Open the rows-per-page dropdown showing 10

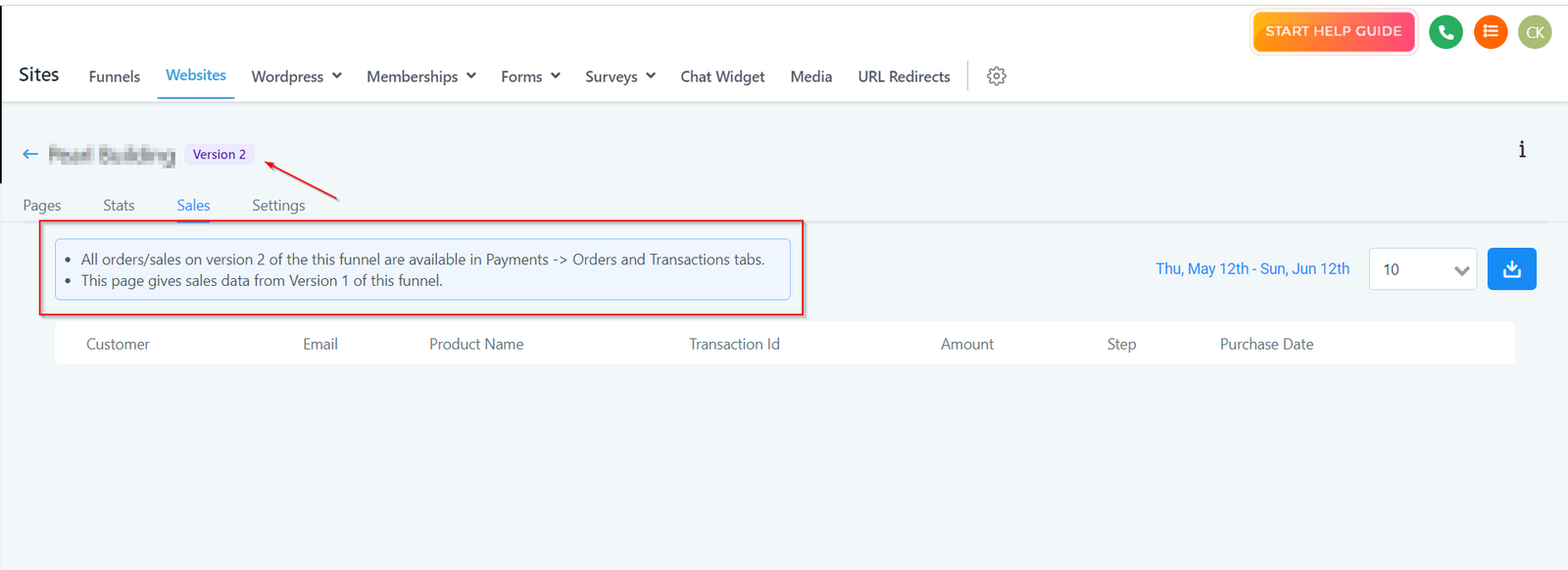click(x=1422, y=269)
